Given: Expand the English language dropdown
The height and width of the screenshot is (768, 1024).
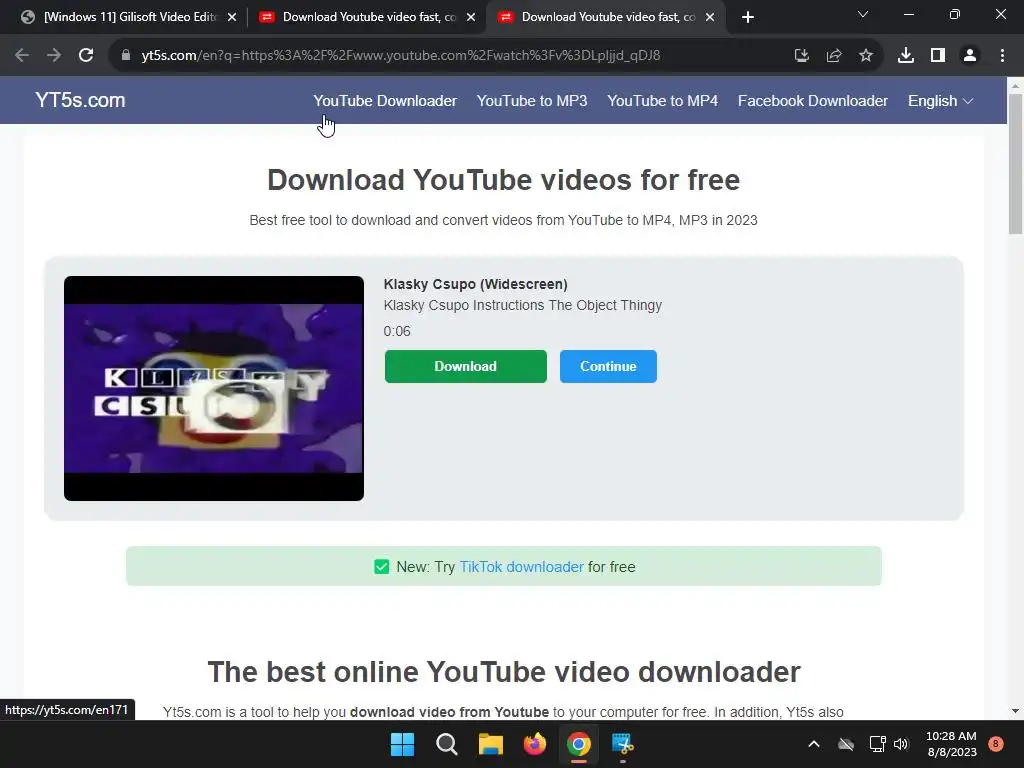Looking at the screenshot, I should [x=940, y=101].
